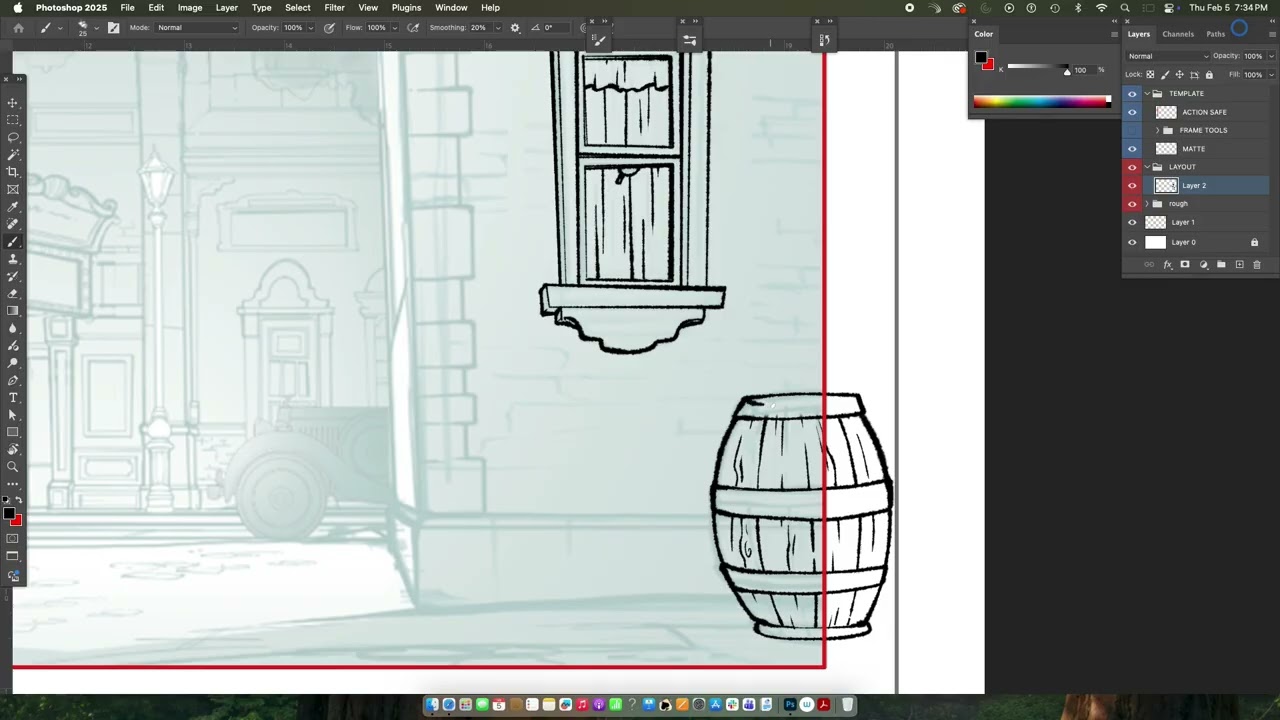This screenshot has width=1280, height=720.
Task: Create a new group folder icon
Action: coord(1221,265)
